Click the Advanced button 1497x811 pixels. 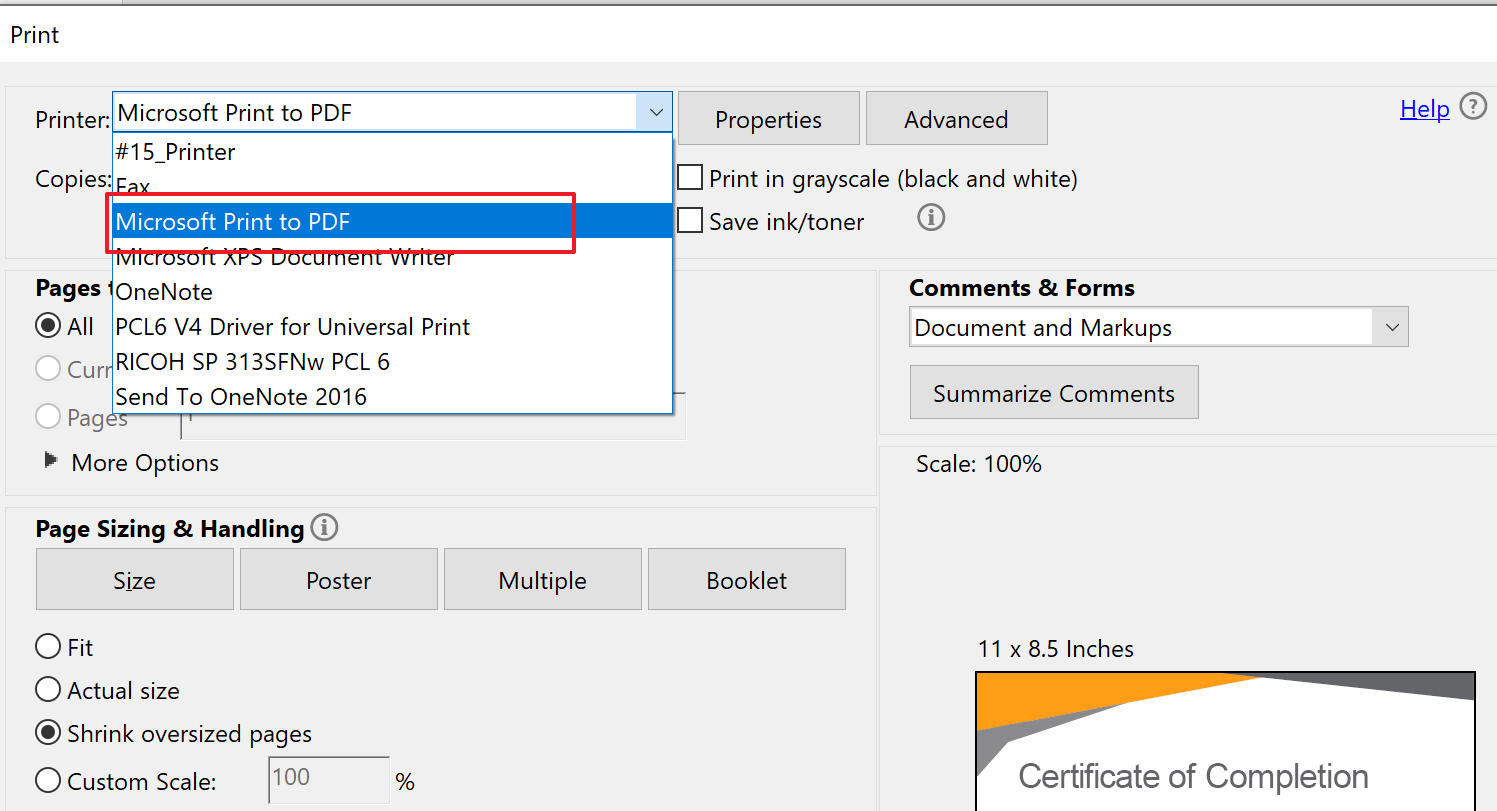tap(956, 118)
